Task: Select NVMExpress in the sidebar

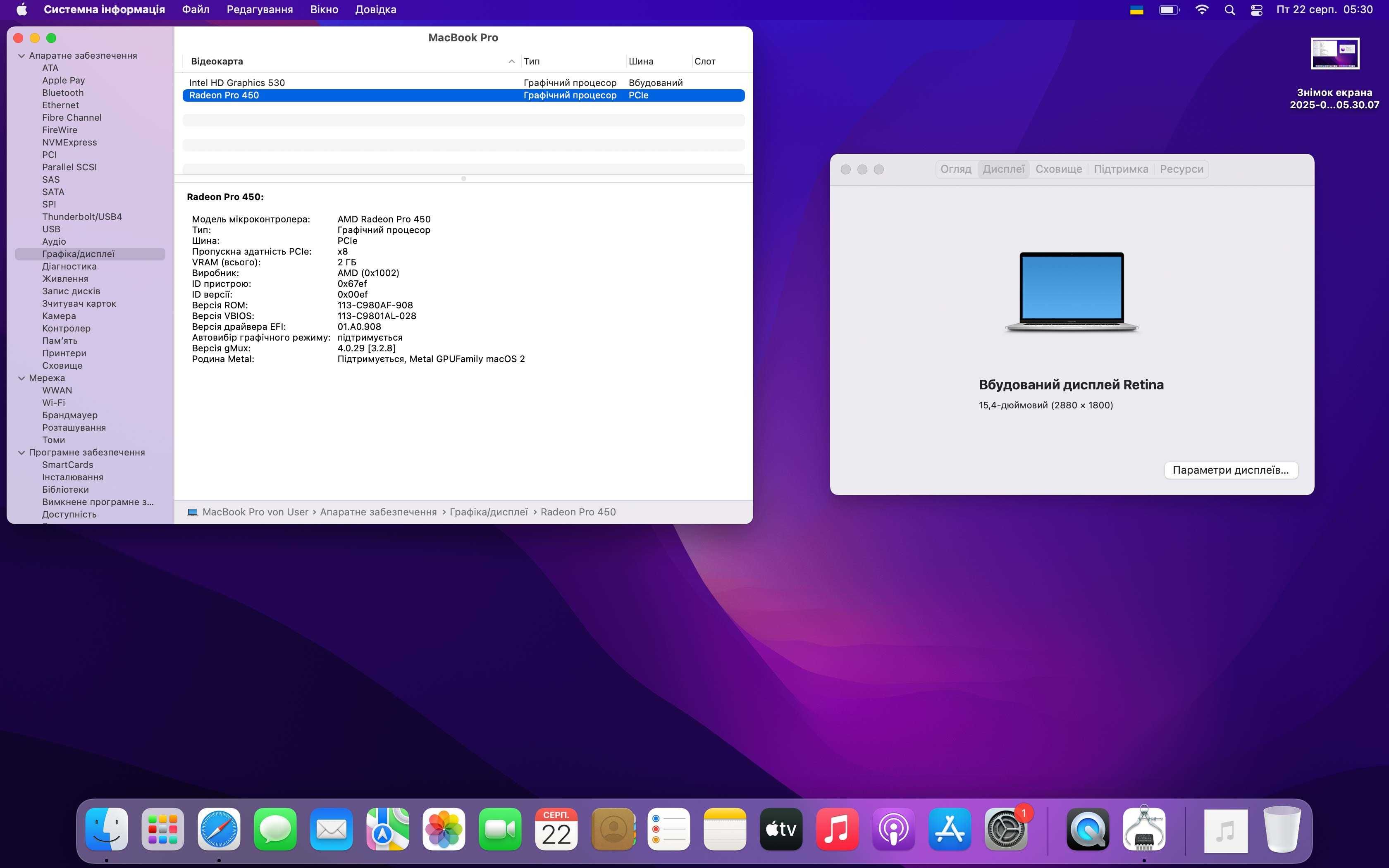Action: [69, 142]
